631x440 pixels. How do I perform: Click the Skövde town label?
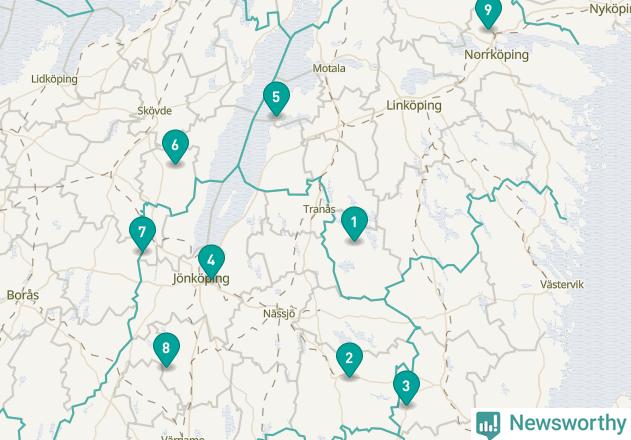[155, 111]
